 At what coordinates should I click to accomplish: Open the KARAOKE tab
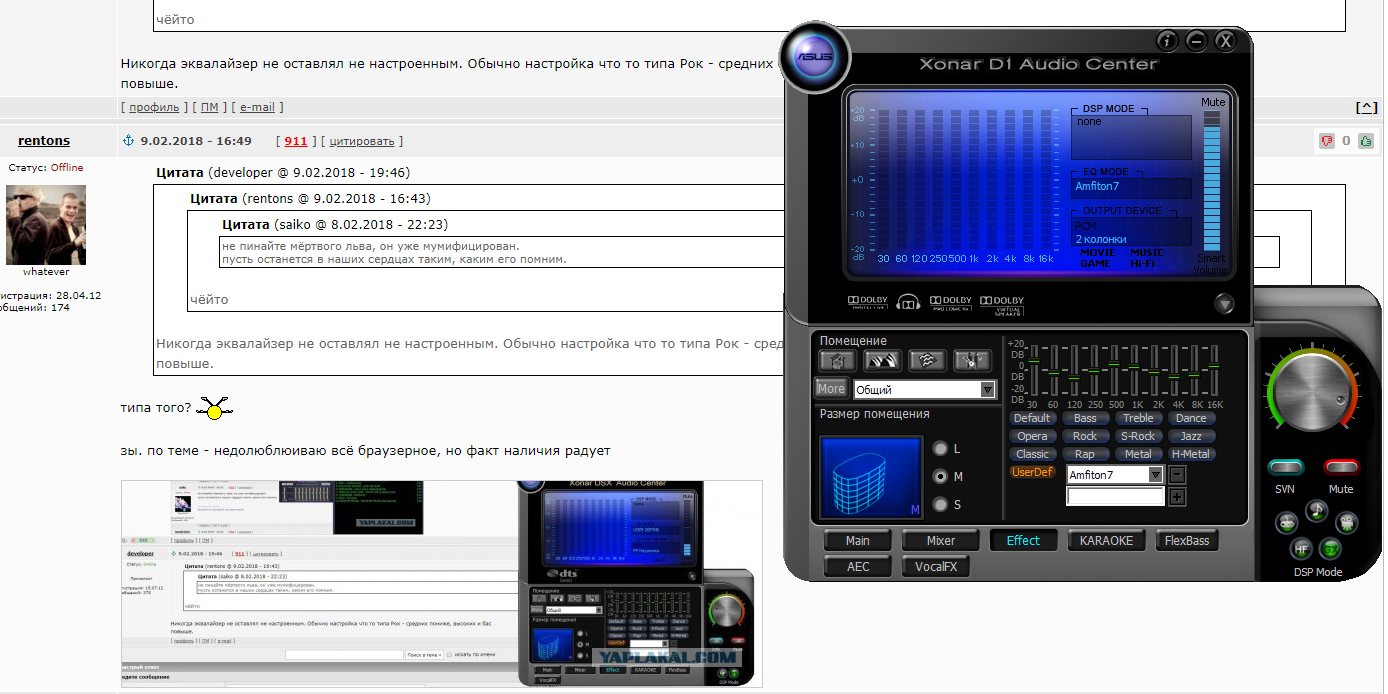click(1107, 541)
